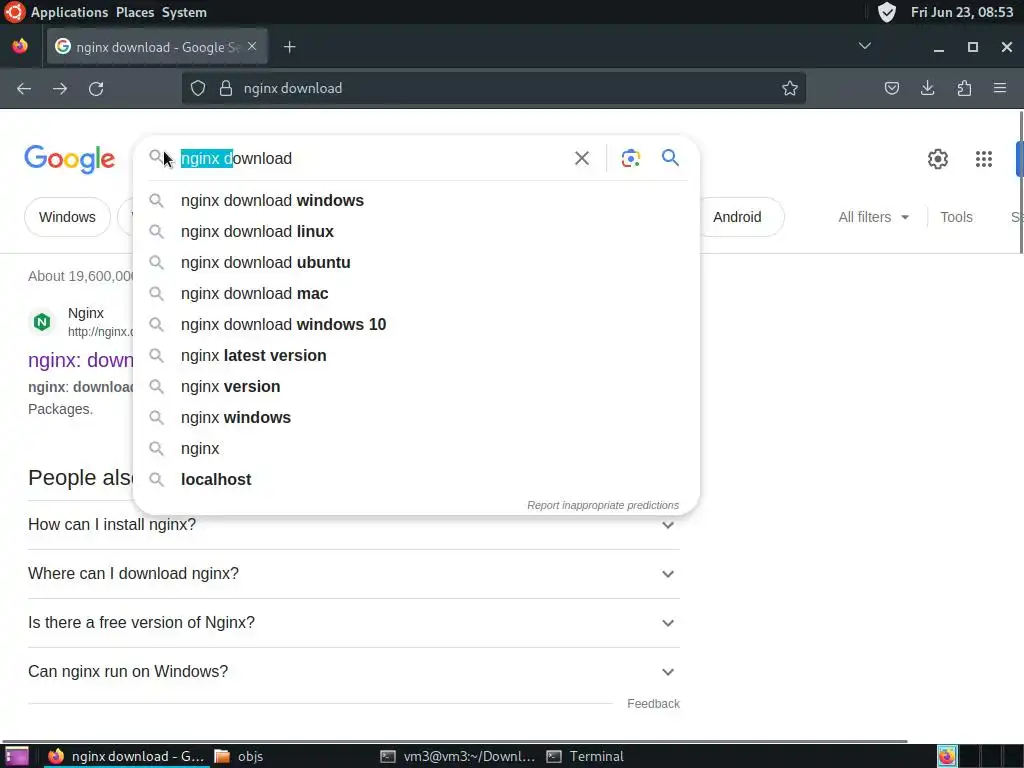Image resolution: width=1024 pixels, height=768 pixels.
Task: Click inside the Google search input
Action: [x=372, y=158]
